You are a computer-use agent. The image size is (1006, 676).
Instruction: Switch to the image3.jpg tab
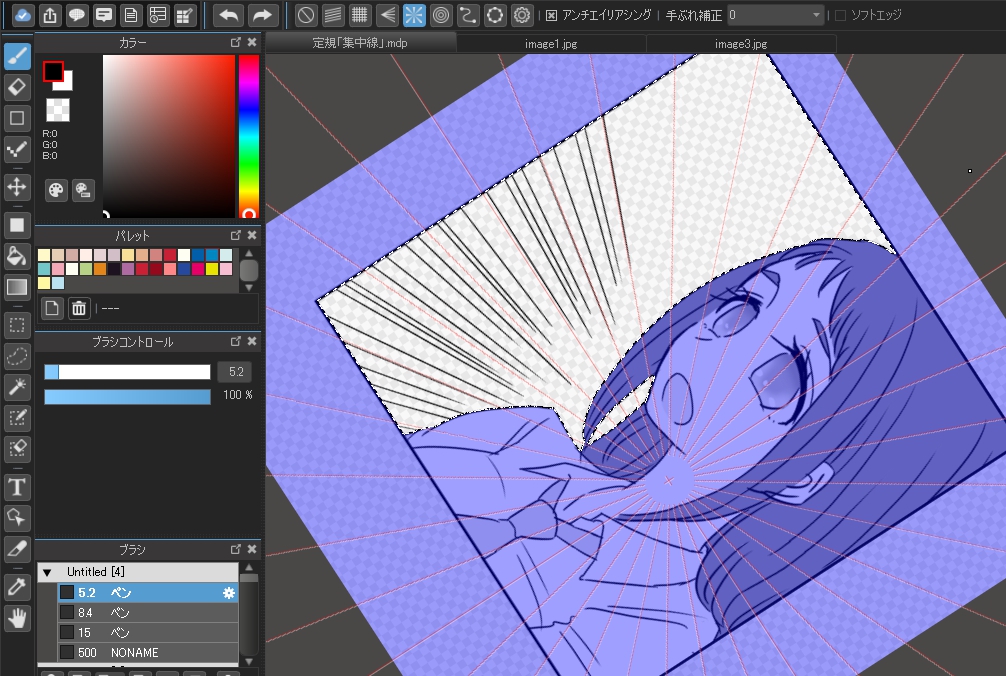coord(741,44)
